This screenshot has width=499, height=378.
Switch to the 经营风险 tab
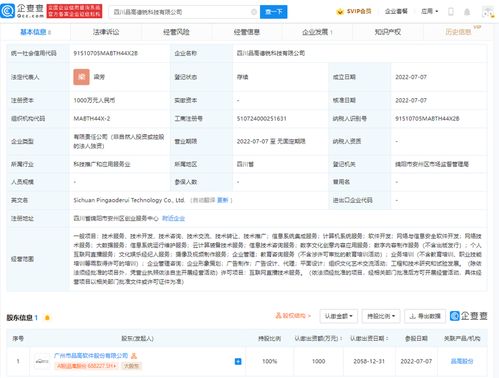point(176,32)
